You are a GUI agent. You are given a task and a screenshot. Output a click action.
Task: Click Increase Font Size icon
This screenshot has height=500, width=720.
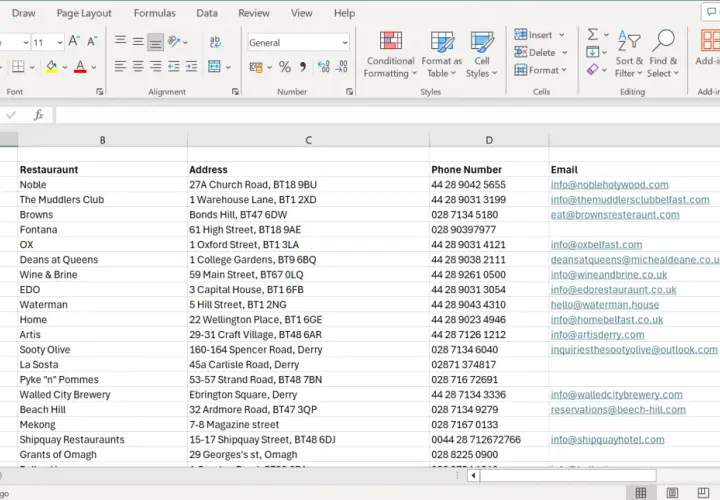pos(73,42)
